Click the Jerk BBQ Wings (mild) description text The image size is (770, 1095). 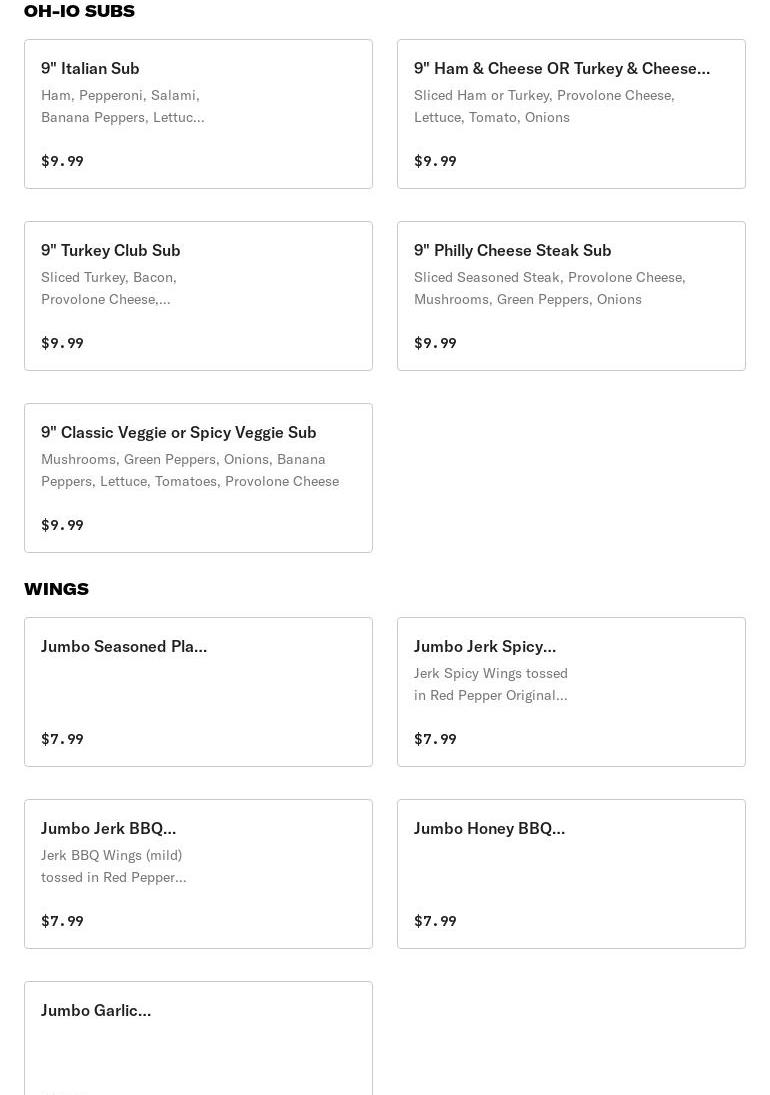pyautogui.click(x=113, y=866)
